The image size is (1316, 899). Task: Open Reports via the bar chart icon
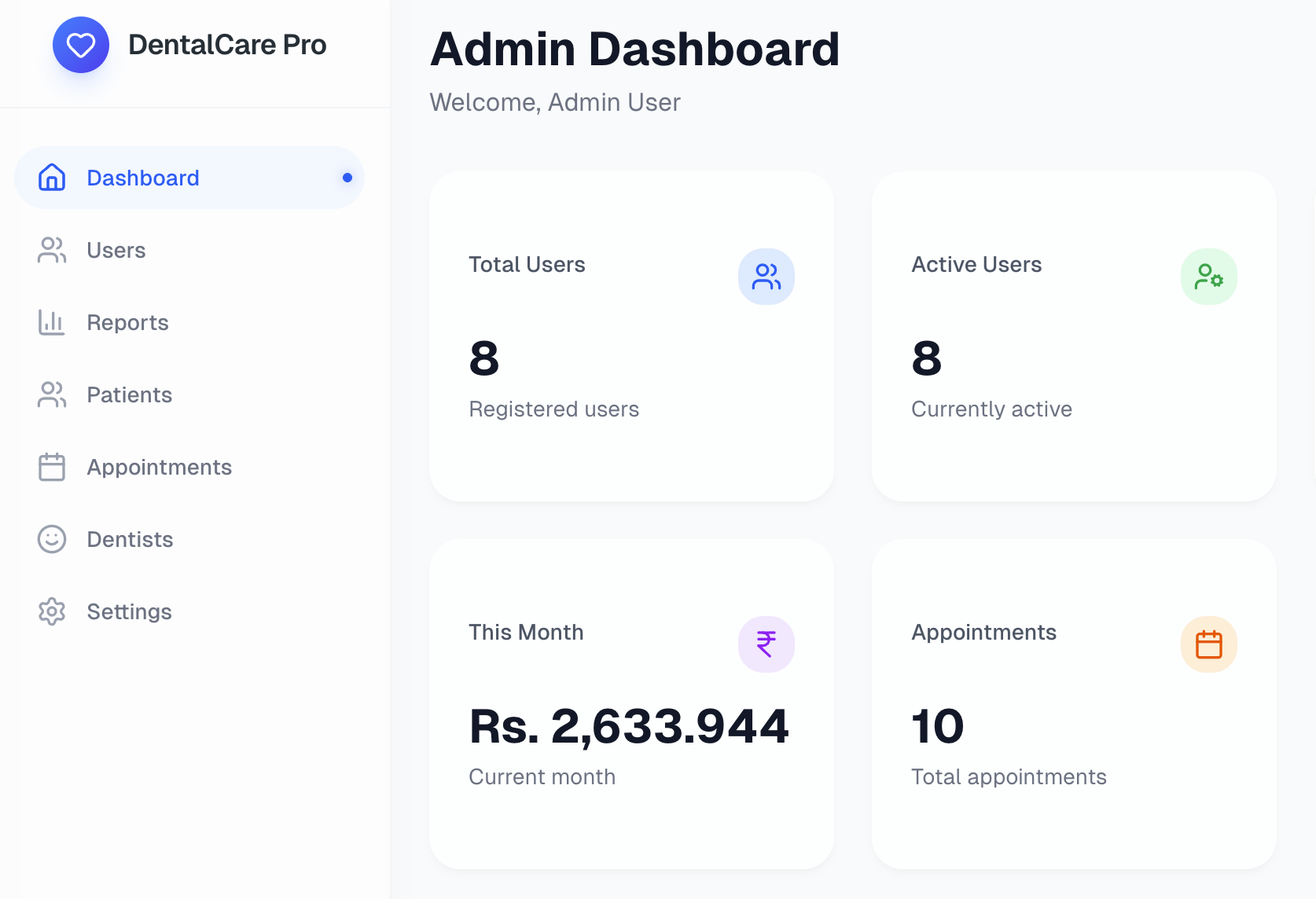pos(51,322)
